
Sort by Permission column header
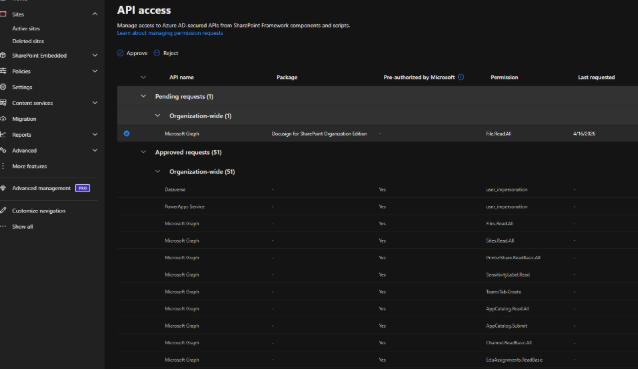[x=504, y=77]
